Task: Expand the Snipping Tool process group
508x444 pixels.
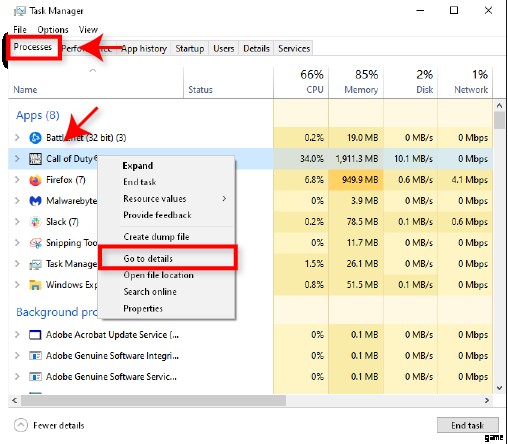Action: 17,243
